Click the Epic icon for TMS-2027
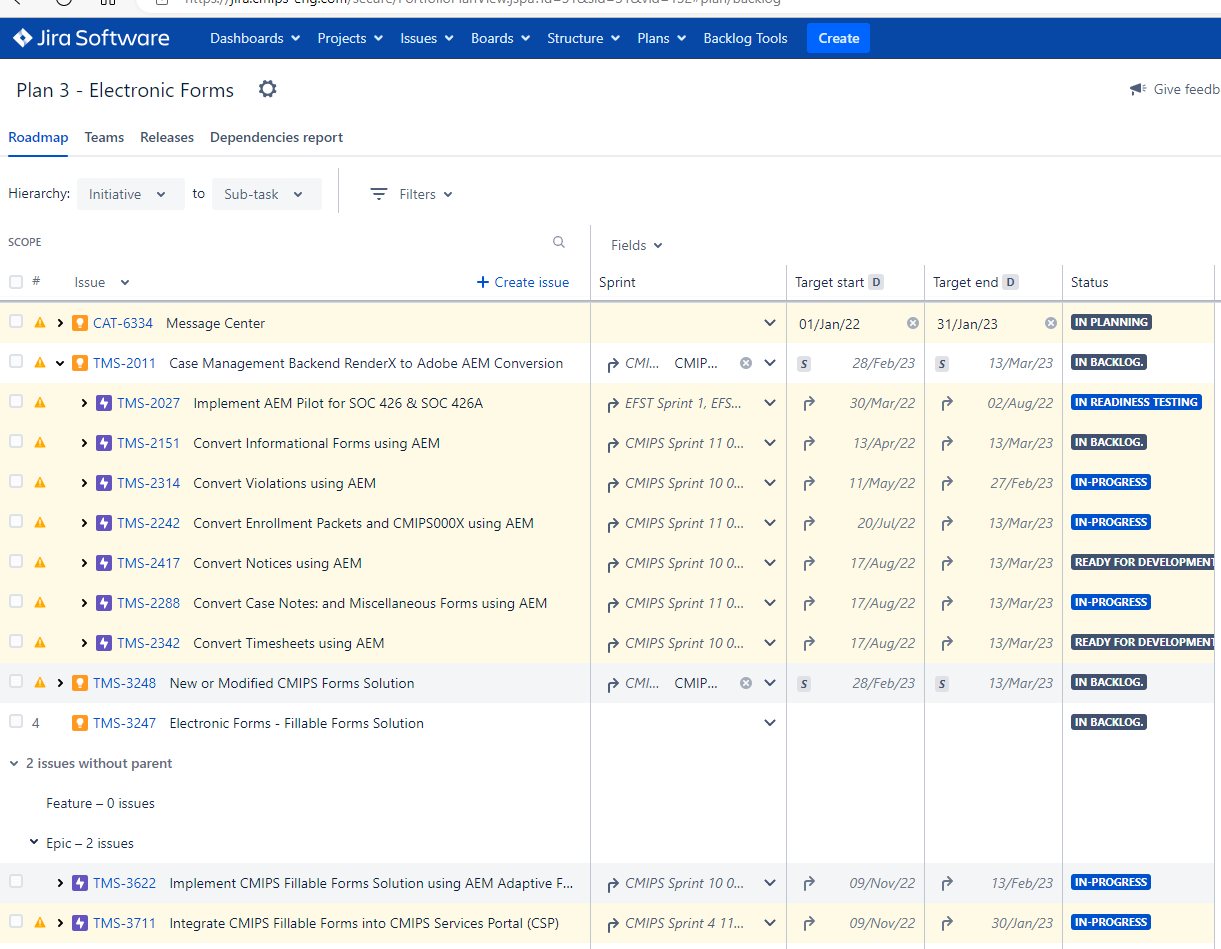The image size is (1221, 949). point(104,403)
